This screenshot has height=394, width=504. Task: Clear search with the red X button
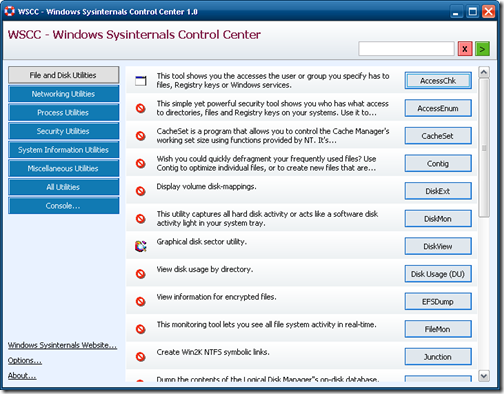[x=465, y=49]
